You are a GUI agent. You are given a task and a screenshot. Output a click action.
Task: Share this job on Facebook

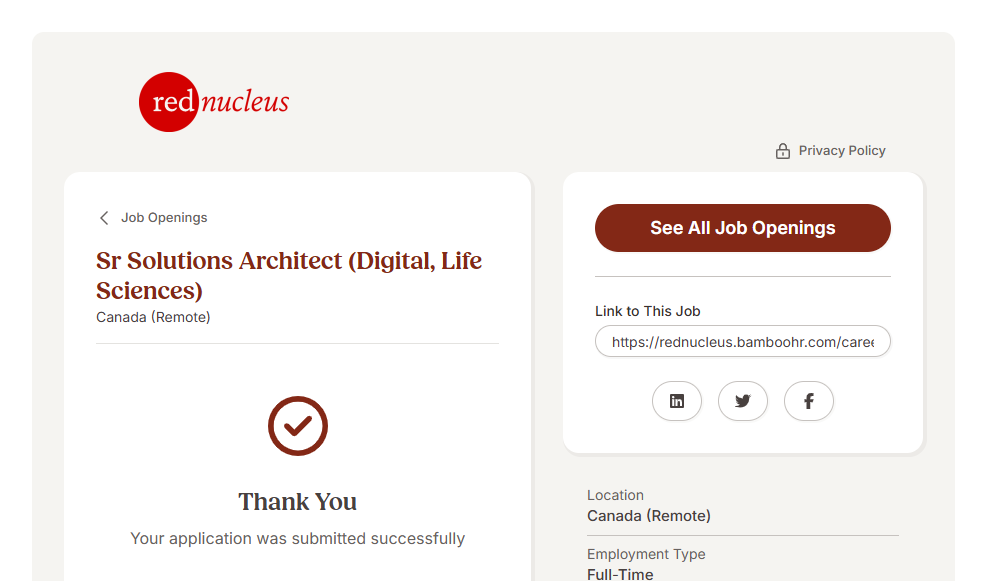(809, 401)
